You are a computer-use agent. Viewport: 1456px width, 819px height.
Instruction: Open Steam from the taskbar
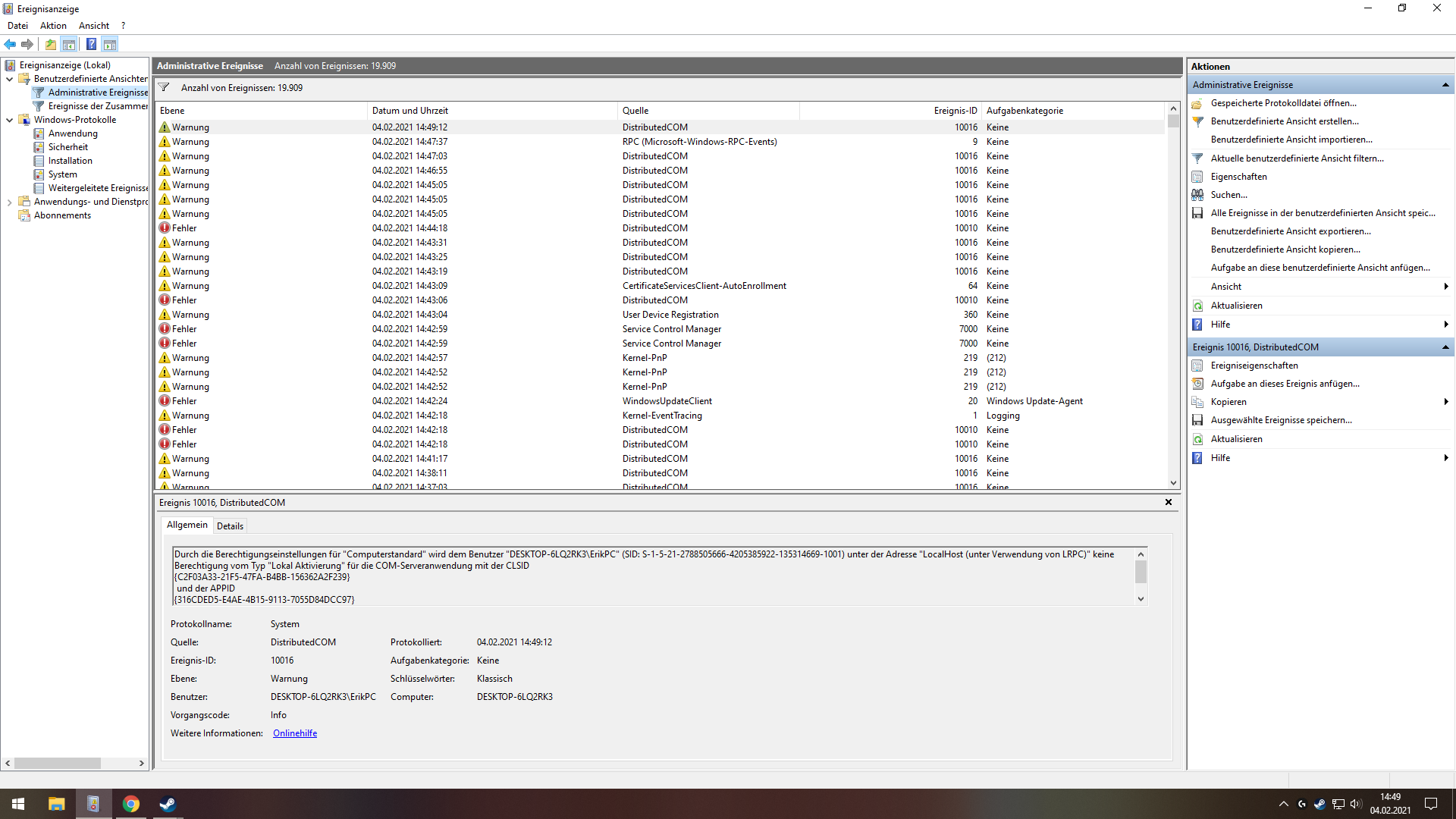tap(168, 804)
